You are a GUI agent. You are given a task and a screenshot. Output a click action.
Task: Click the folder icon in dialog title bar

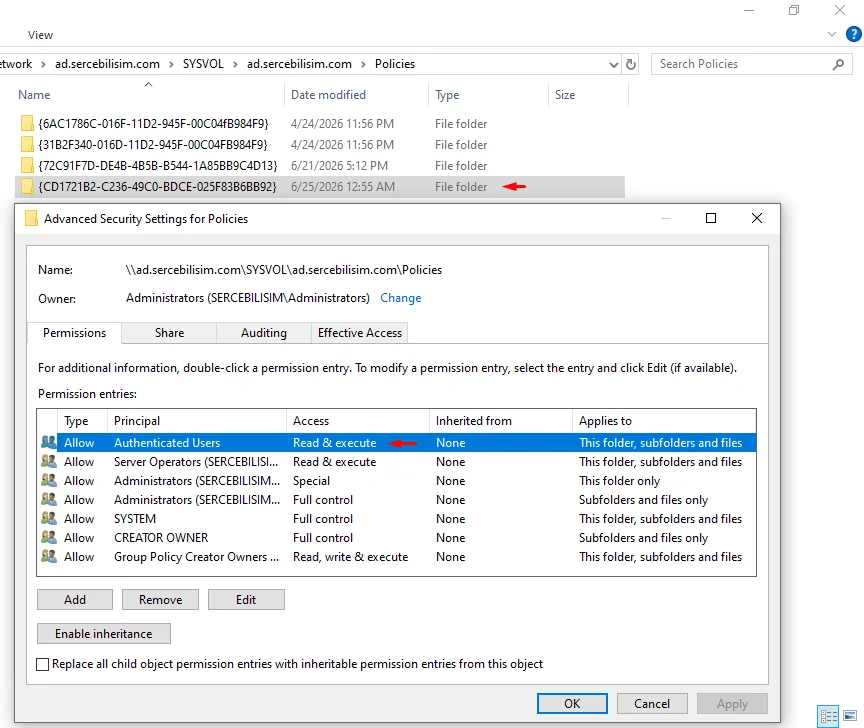pyautogui.click(x=31, y=219)
